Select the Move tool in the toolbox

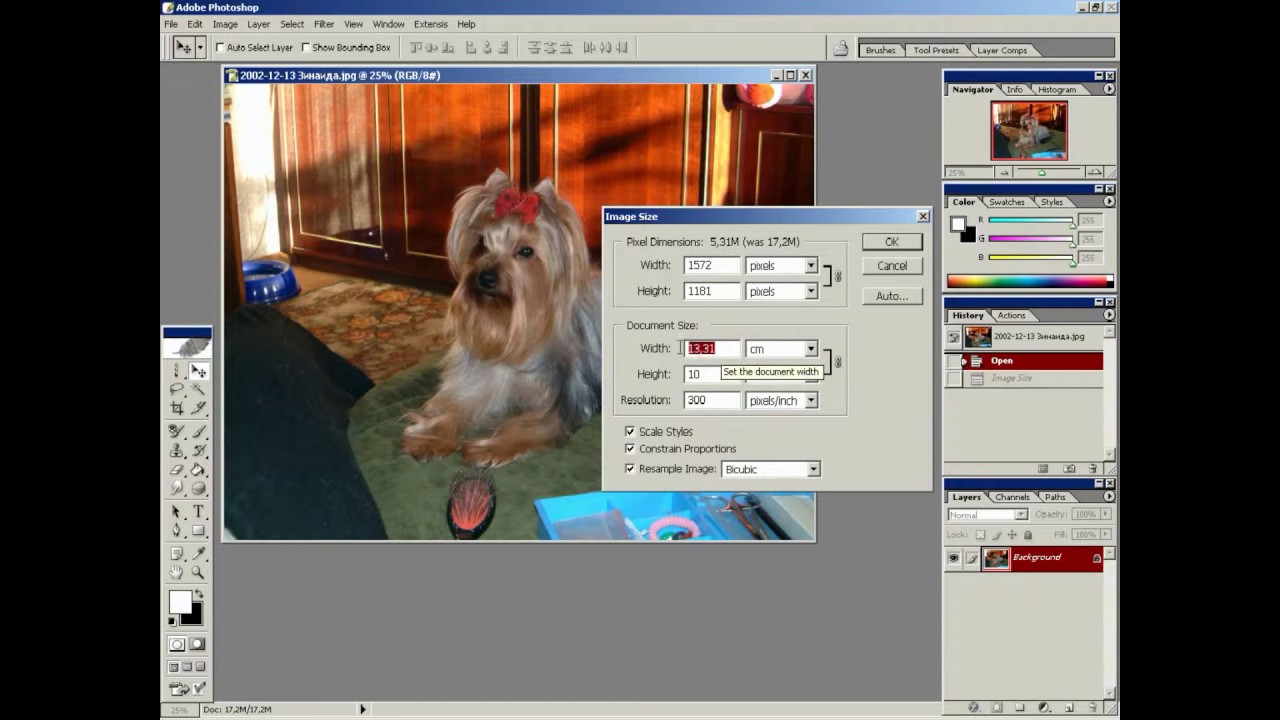198,372
